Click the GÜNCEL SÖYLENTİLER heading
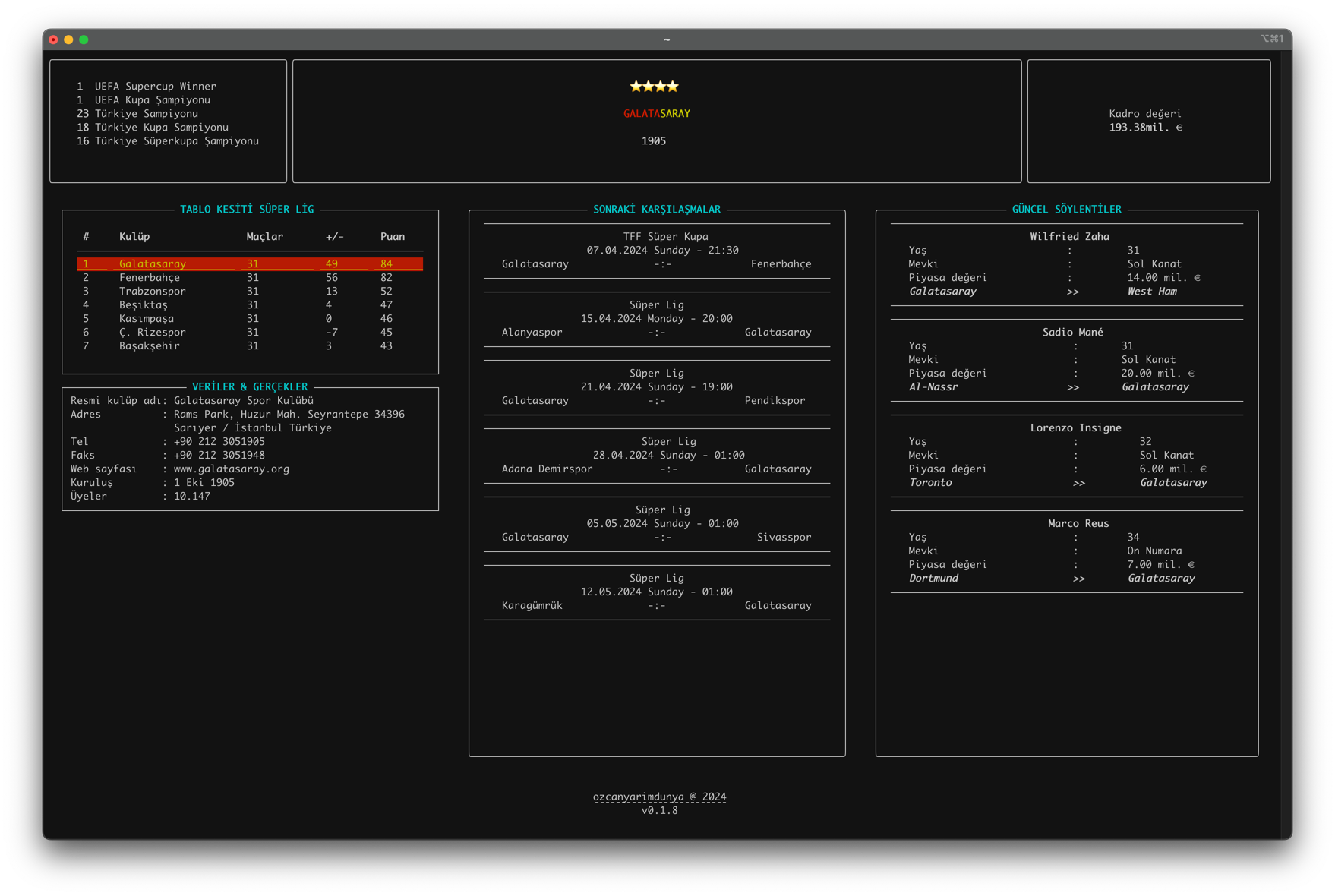1335x896 pixels. 1067,209
